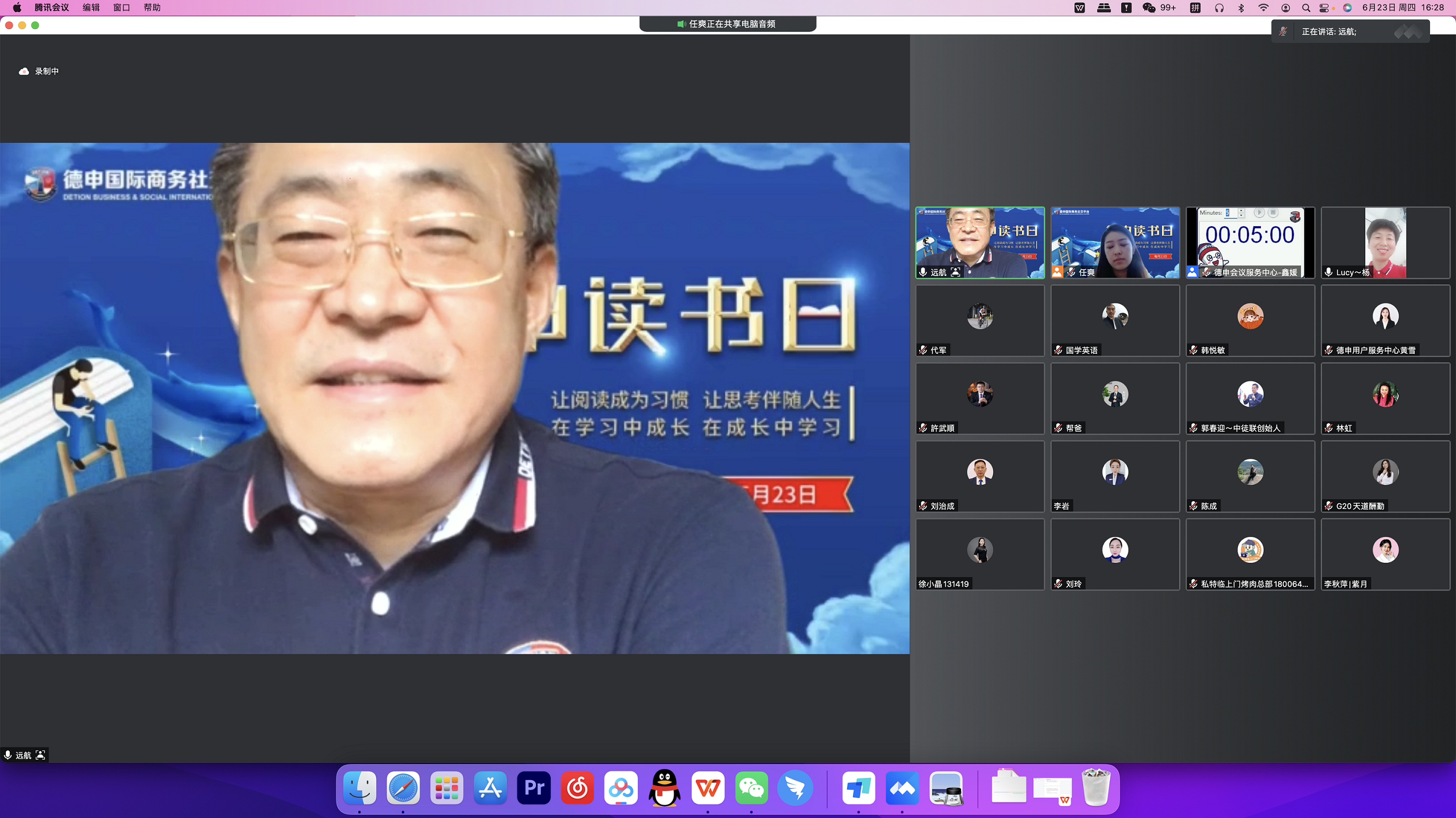This screenshot has height=818, width=1456.
Task: Open Launchpad from the dock
Action: click(x=447, y=787)
